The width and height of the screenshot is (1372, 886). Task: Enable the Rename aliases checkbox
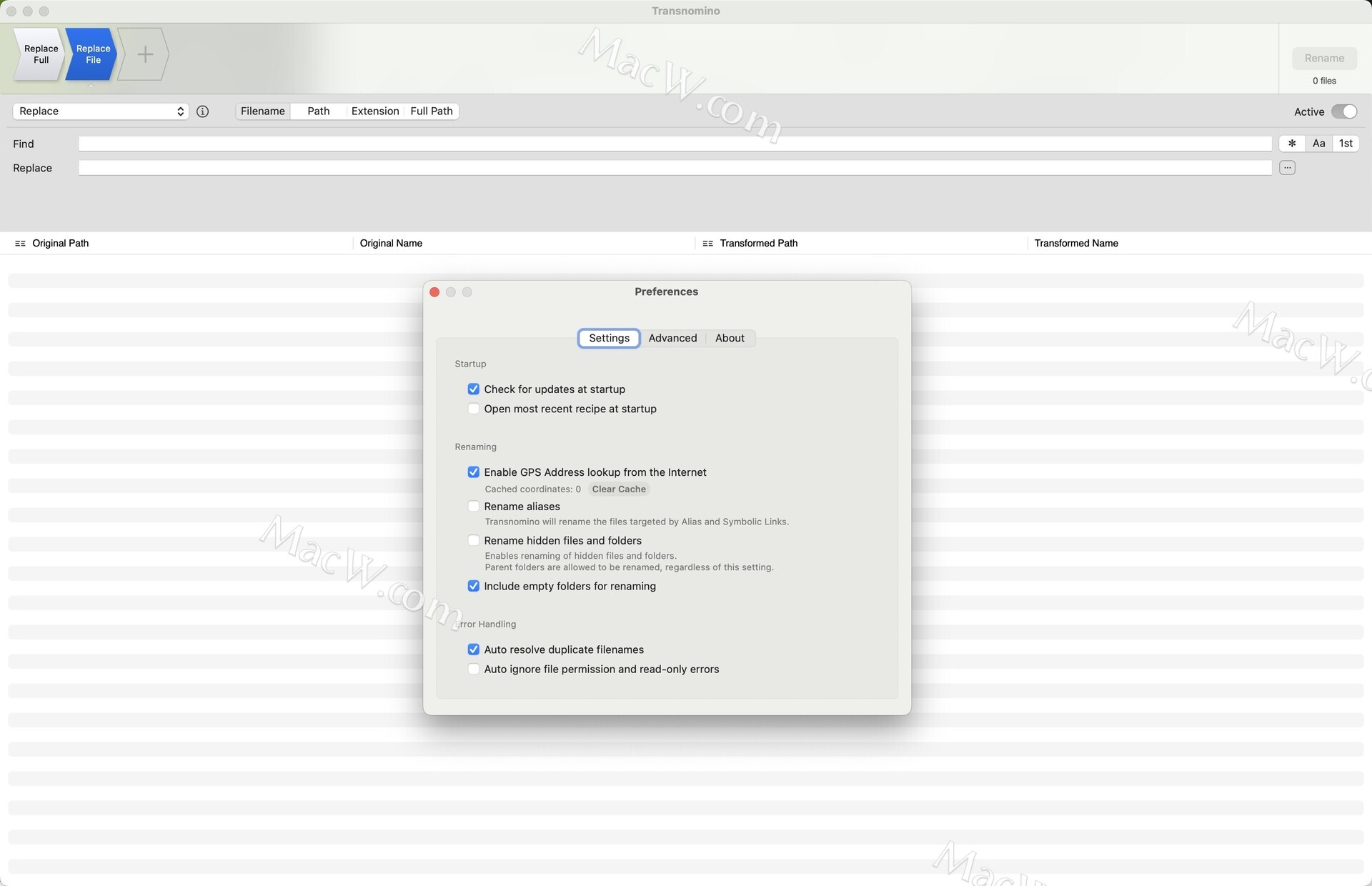[473, 507]
